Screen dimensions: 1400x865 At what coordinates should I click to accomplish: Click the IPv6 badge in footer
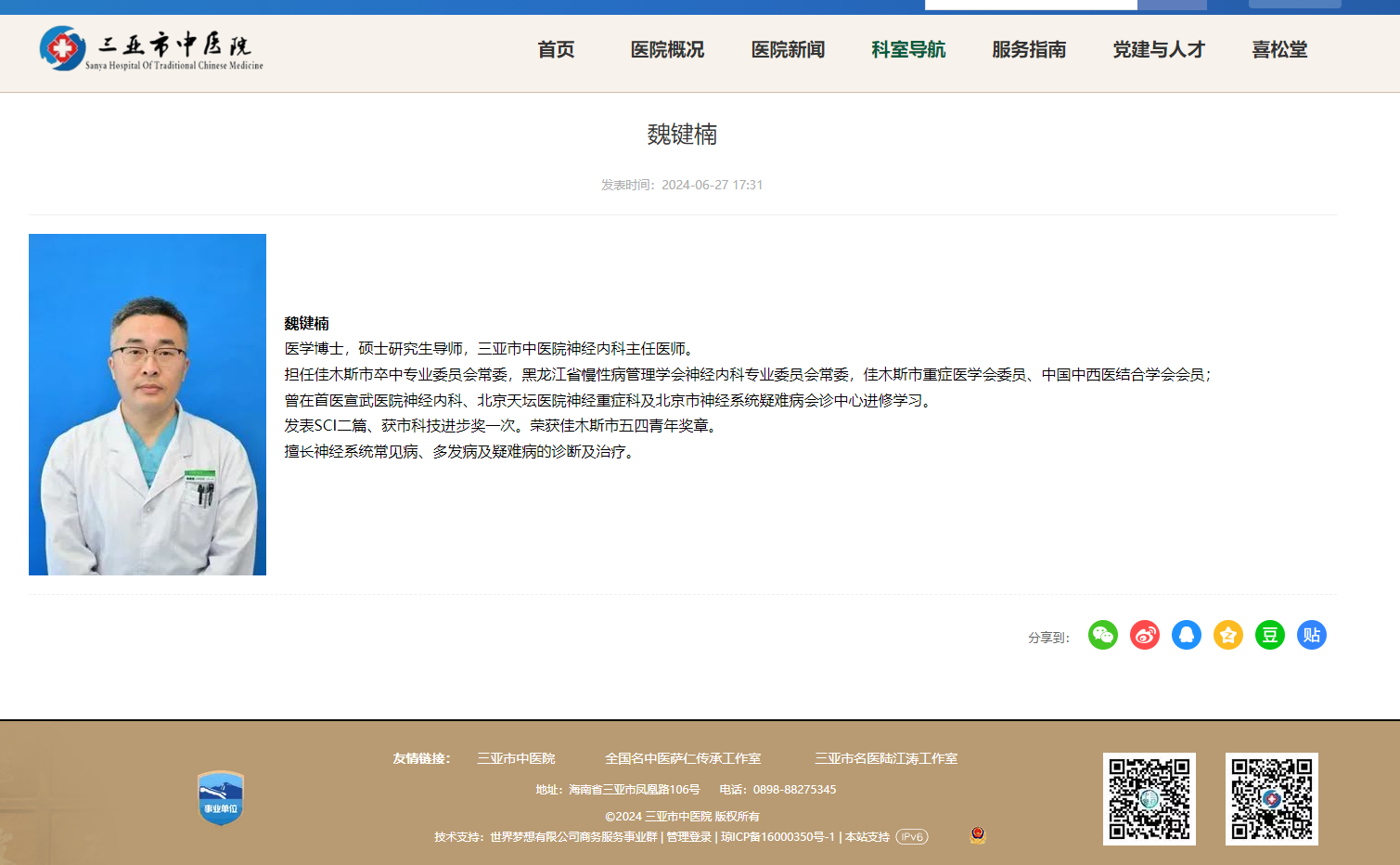[912, 837]
